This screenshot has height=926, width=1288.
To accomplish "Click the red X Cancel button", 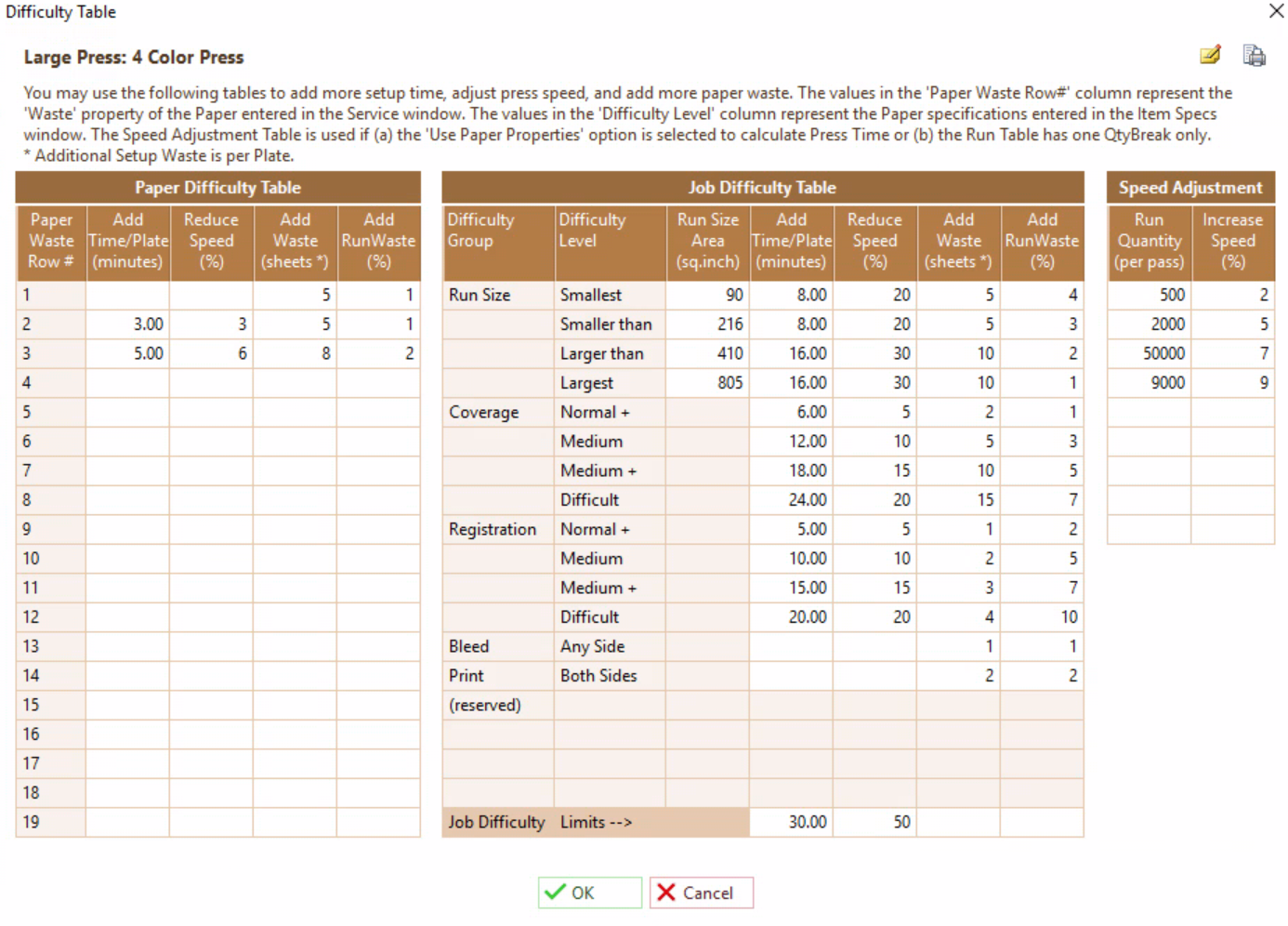I will click(701, 893).
